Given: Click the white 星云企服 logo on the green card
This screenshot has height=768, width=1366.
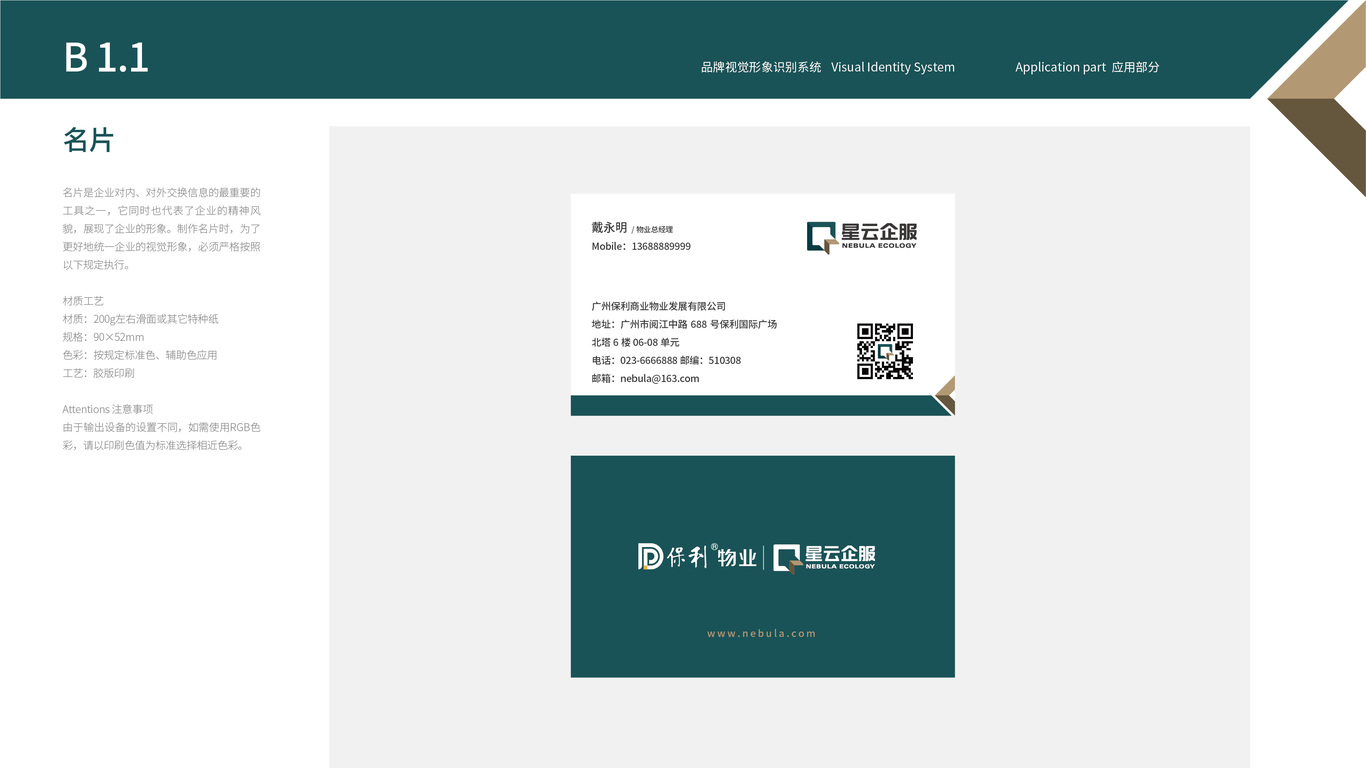Looking at the screenshot, I should pyautogui.click(x=825, y=558).
